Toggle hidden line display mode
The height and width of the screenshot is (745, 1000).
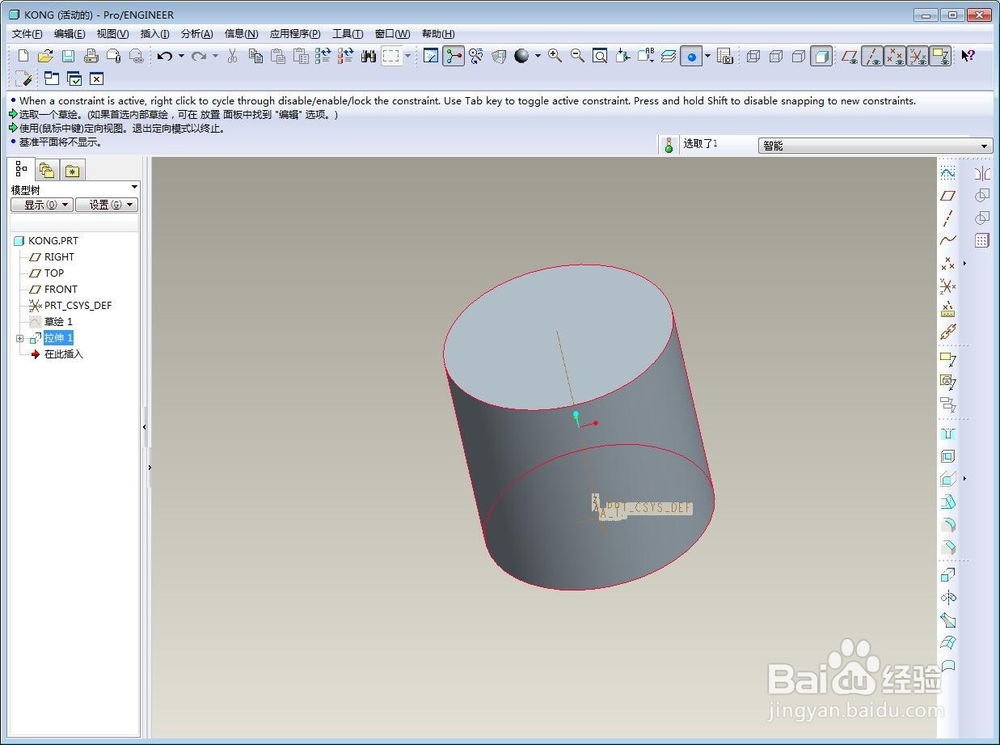tap(776, 56)
